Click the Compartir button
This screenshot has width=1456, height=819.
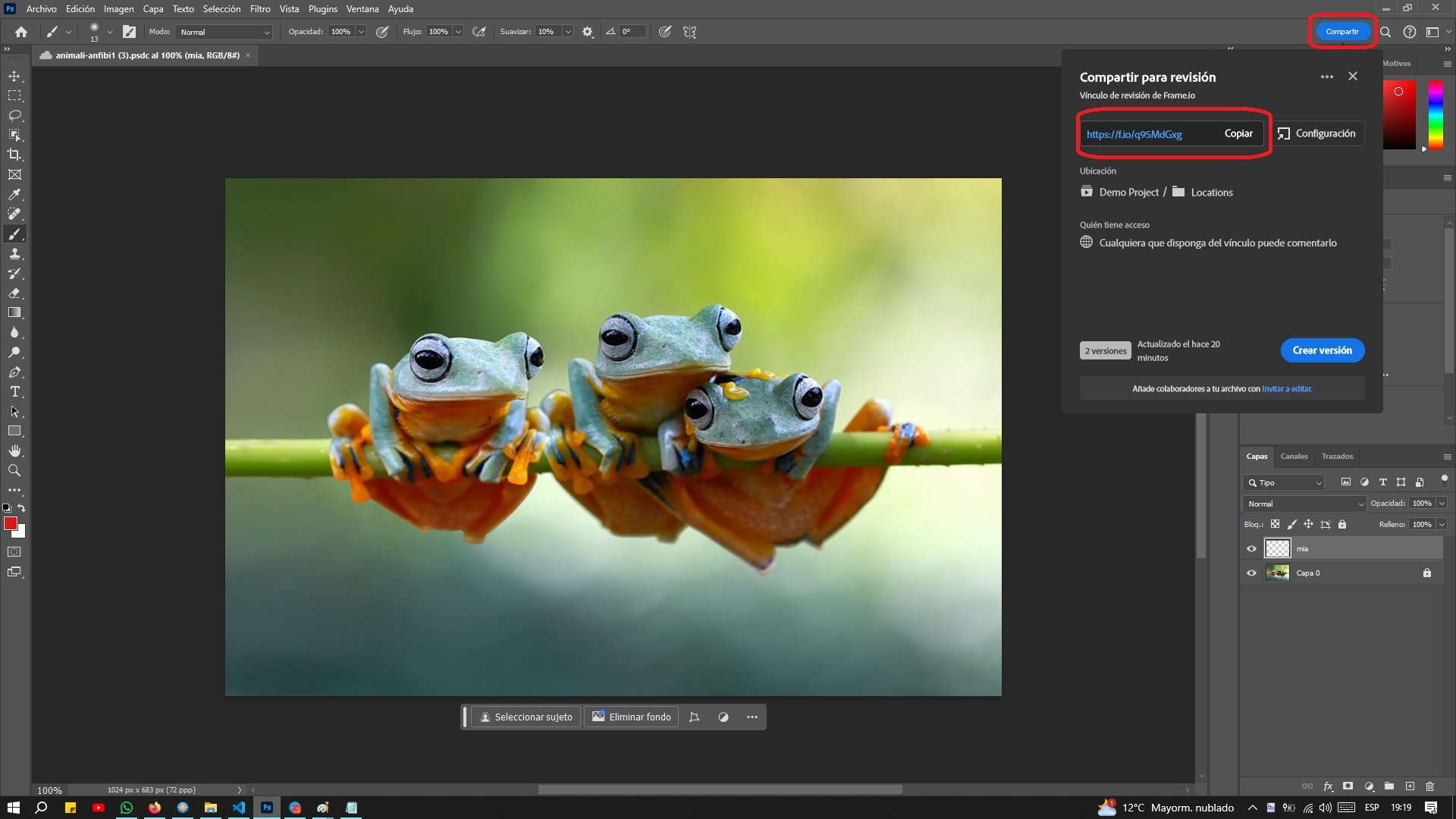click(x=1342, y=32)
